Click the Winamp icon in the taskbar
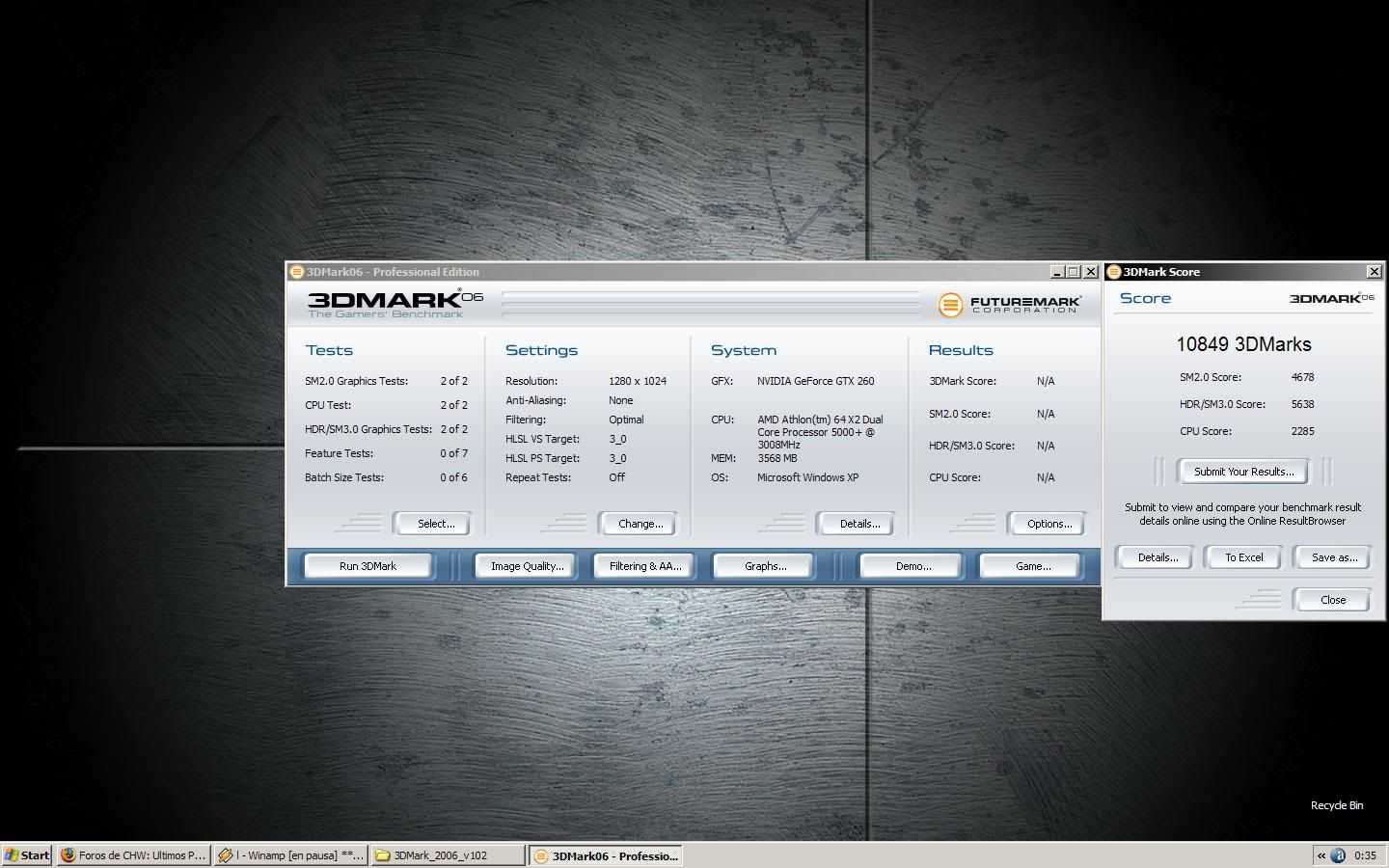Image resolution: width=1389 pixels, height=868 pixels. (x=226, y=855)
